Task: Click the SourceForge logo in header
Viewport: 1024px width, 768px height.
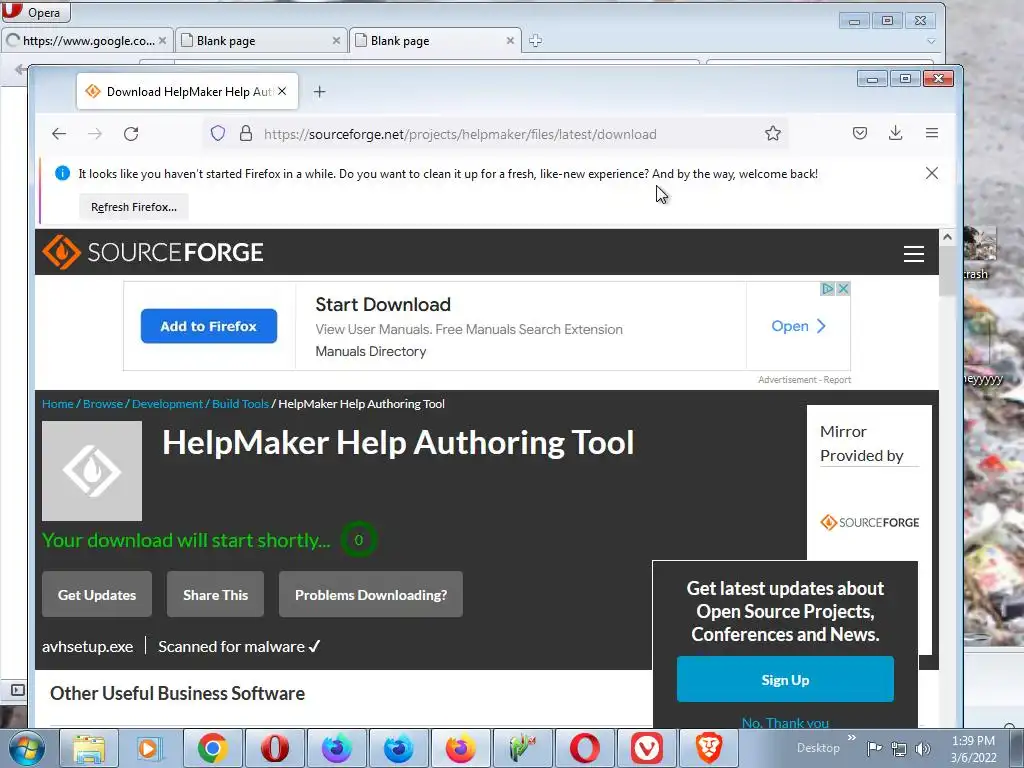Action: [x=153, y=252]
